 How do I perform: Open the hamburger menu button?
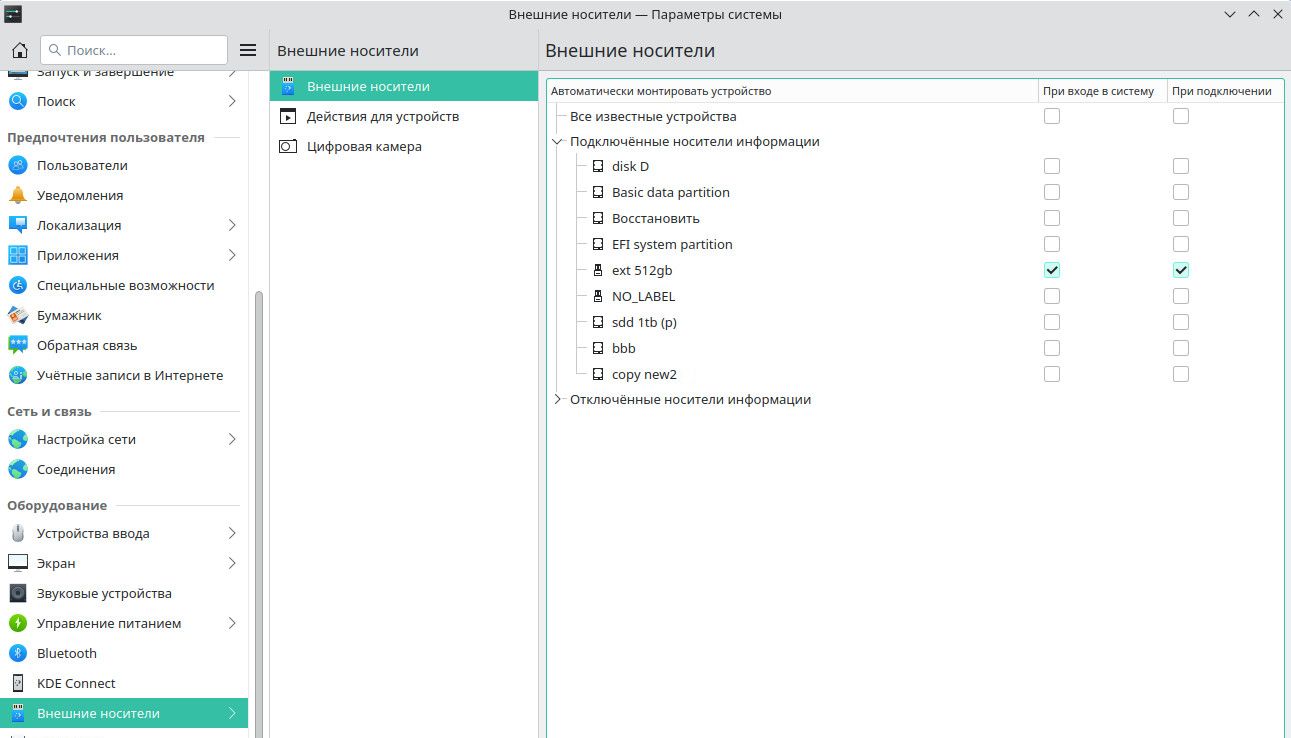click(248, 50)
